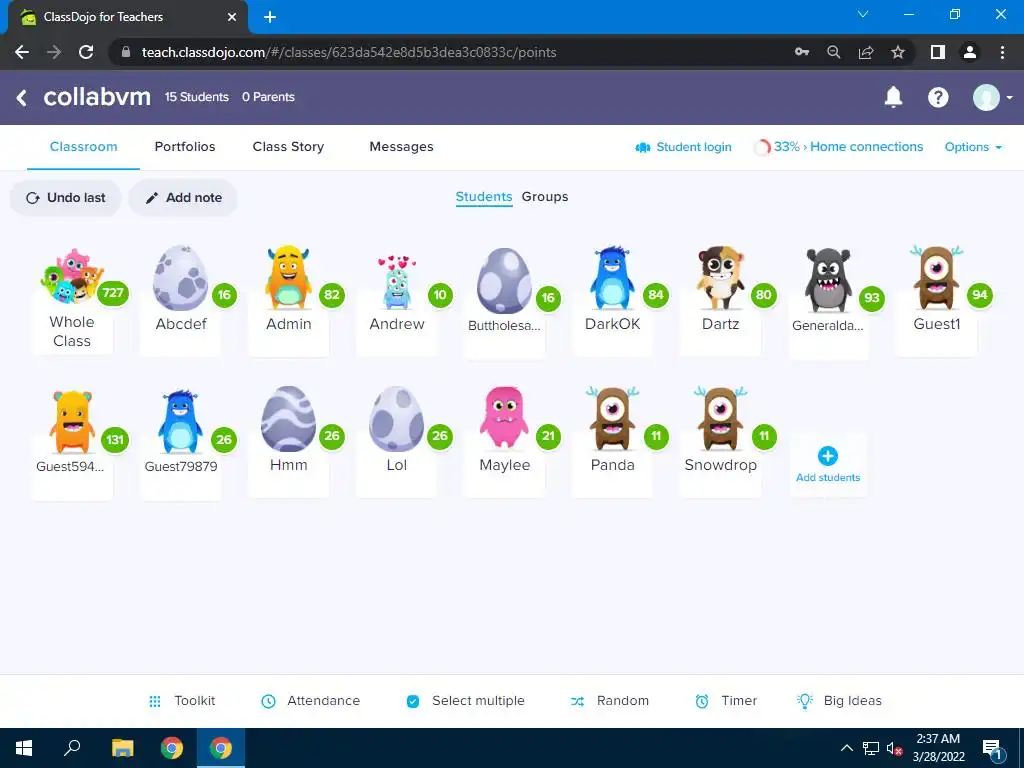Toggle the browser side panel icon
This screenshot has width=1024, height=768.
[x=938, y=52]
